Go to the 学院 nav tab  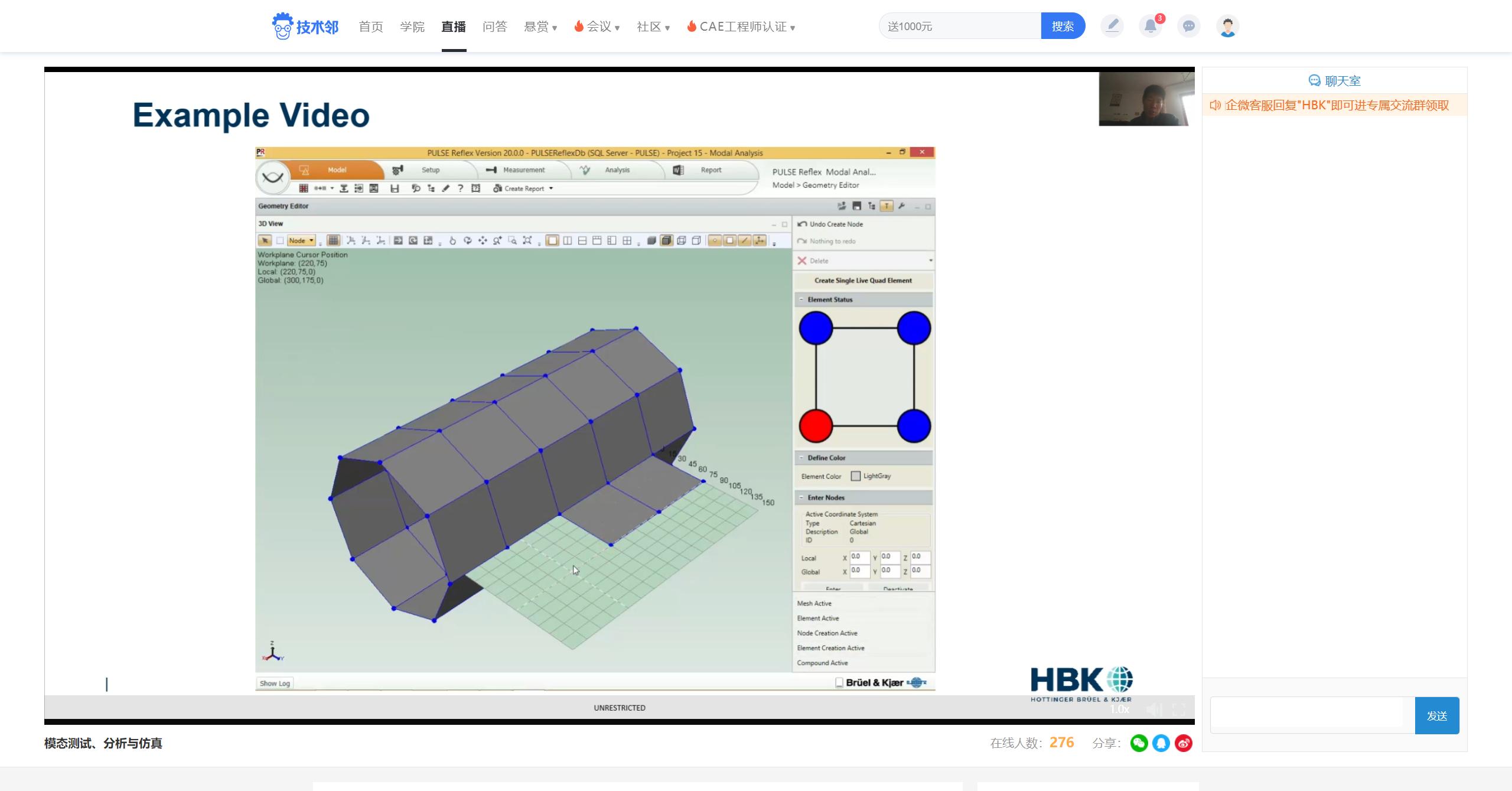[412, 27]
